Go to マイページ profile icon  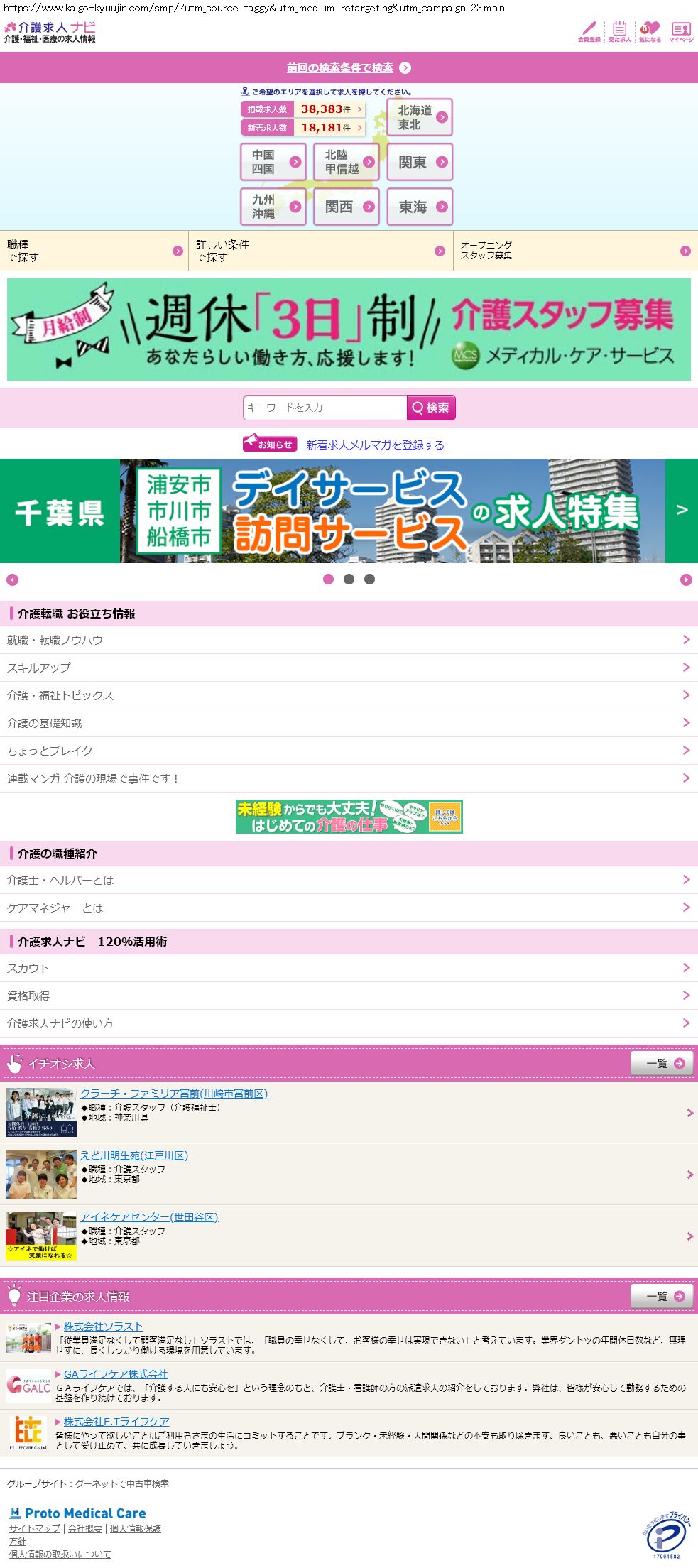681,31
